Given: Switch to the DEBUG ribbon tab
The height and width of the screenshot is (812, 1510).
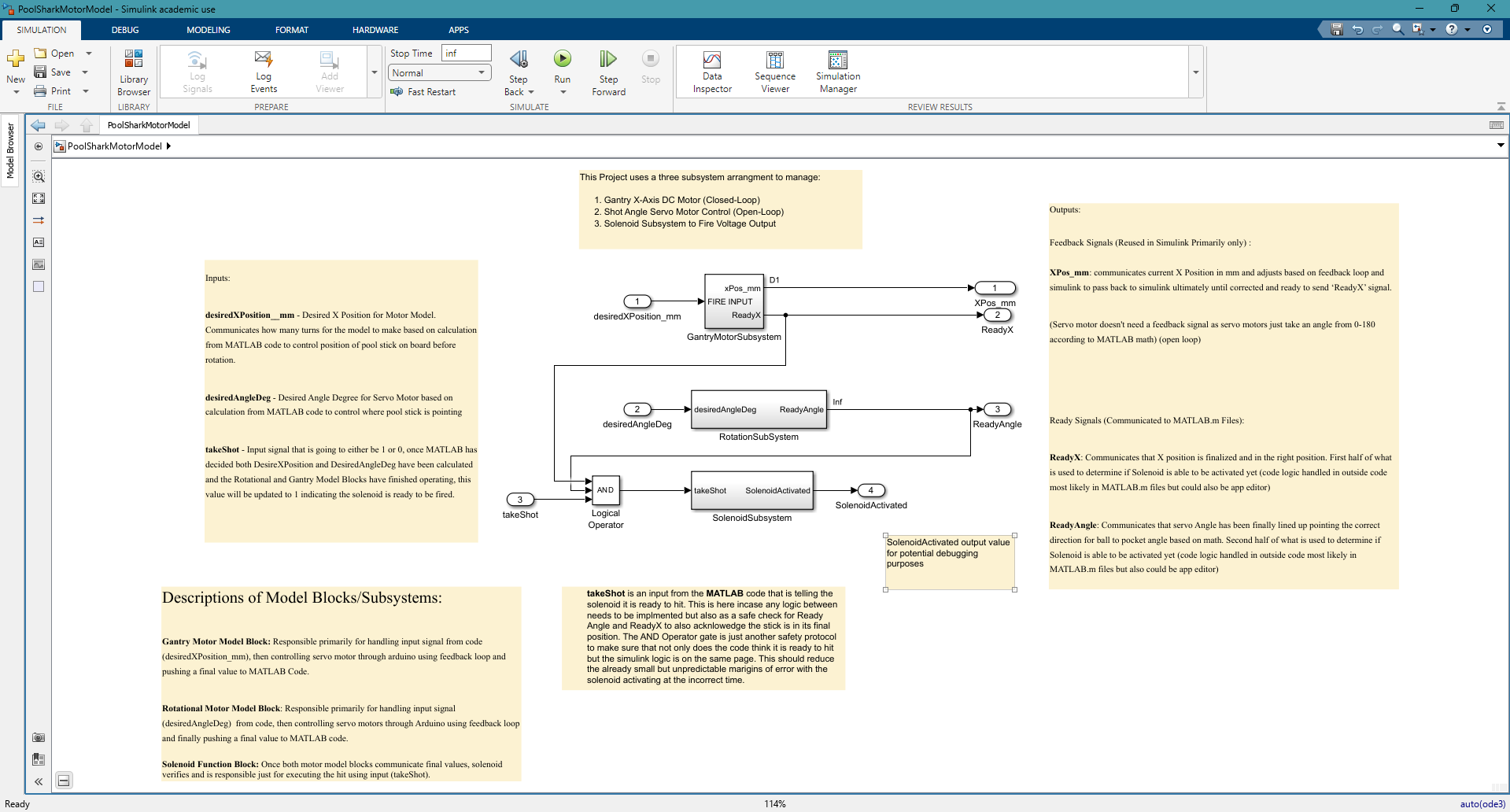Looking at the screenshot, I should (x=124, y=30).
